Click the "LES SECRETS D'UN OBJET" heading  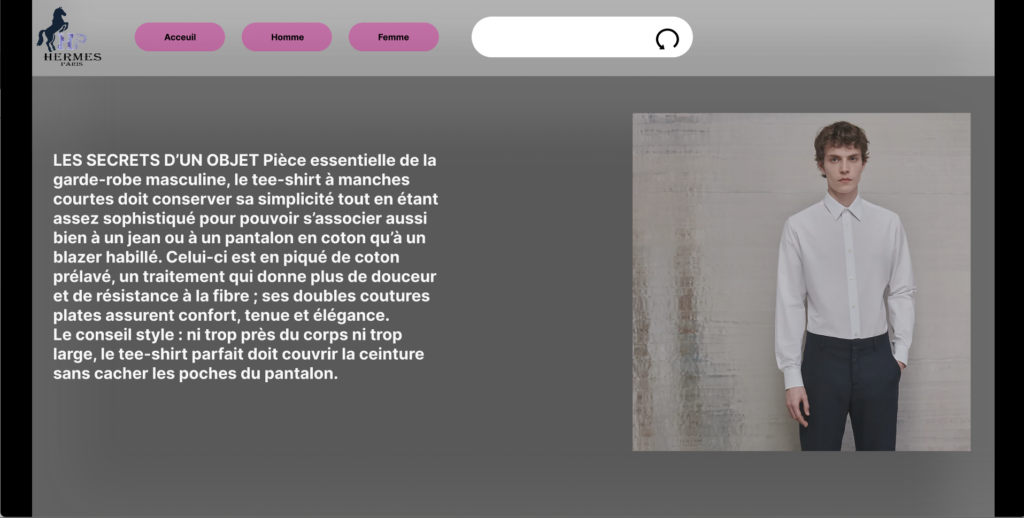(157, 160)
